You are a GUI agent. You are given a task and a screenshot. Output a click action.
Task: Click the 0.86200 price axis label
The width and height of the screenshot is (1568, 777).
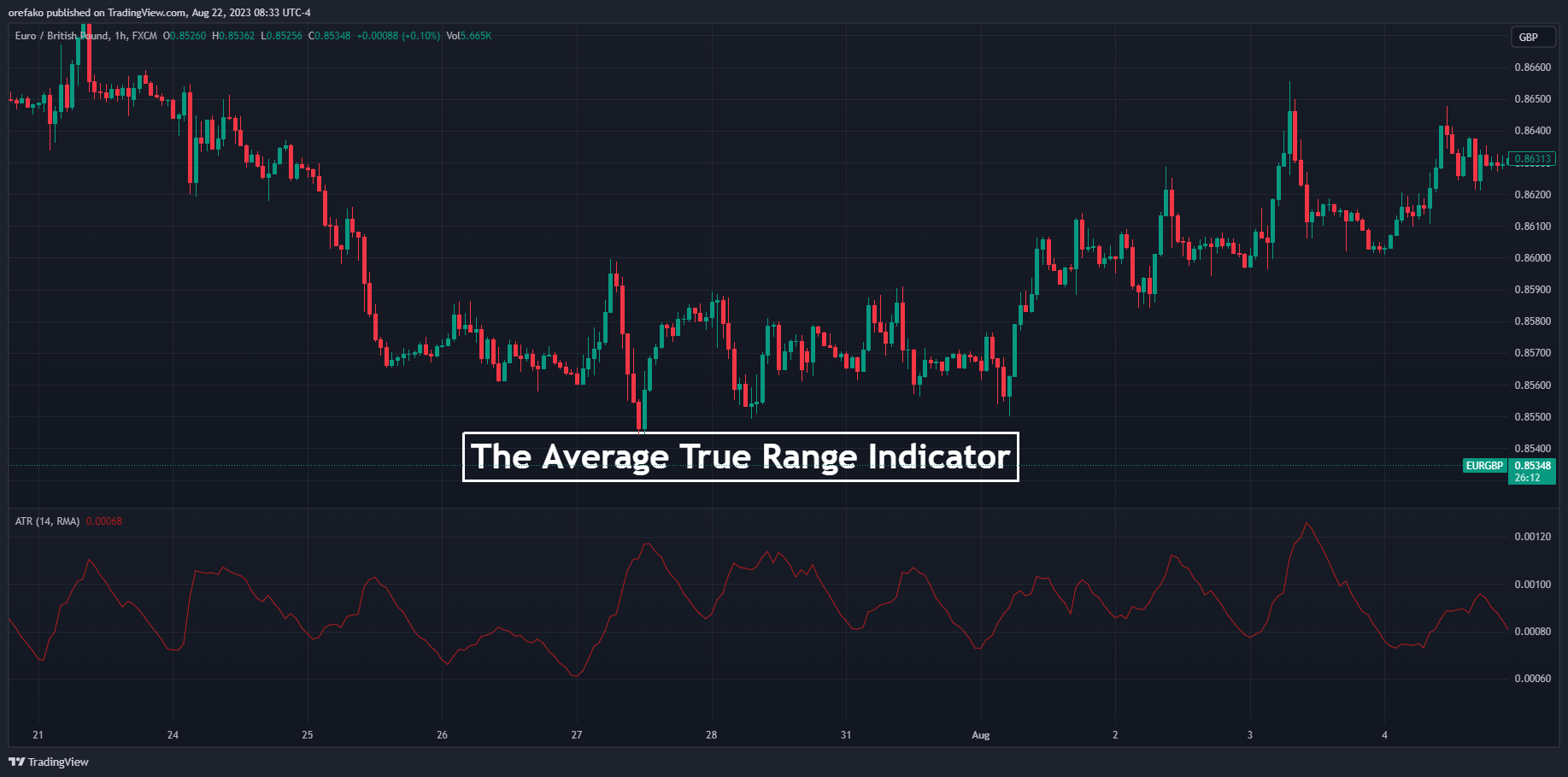(x=1532, y=195)
